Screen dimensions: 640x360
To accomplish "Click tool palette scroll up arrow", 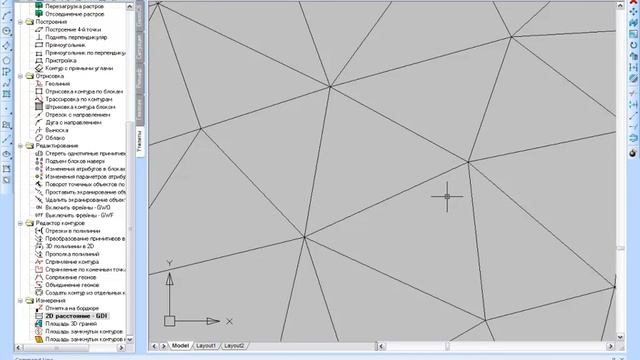I will point(130,7).
